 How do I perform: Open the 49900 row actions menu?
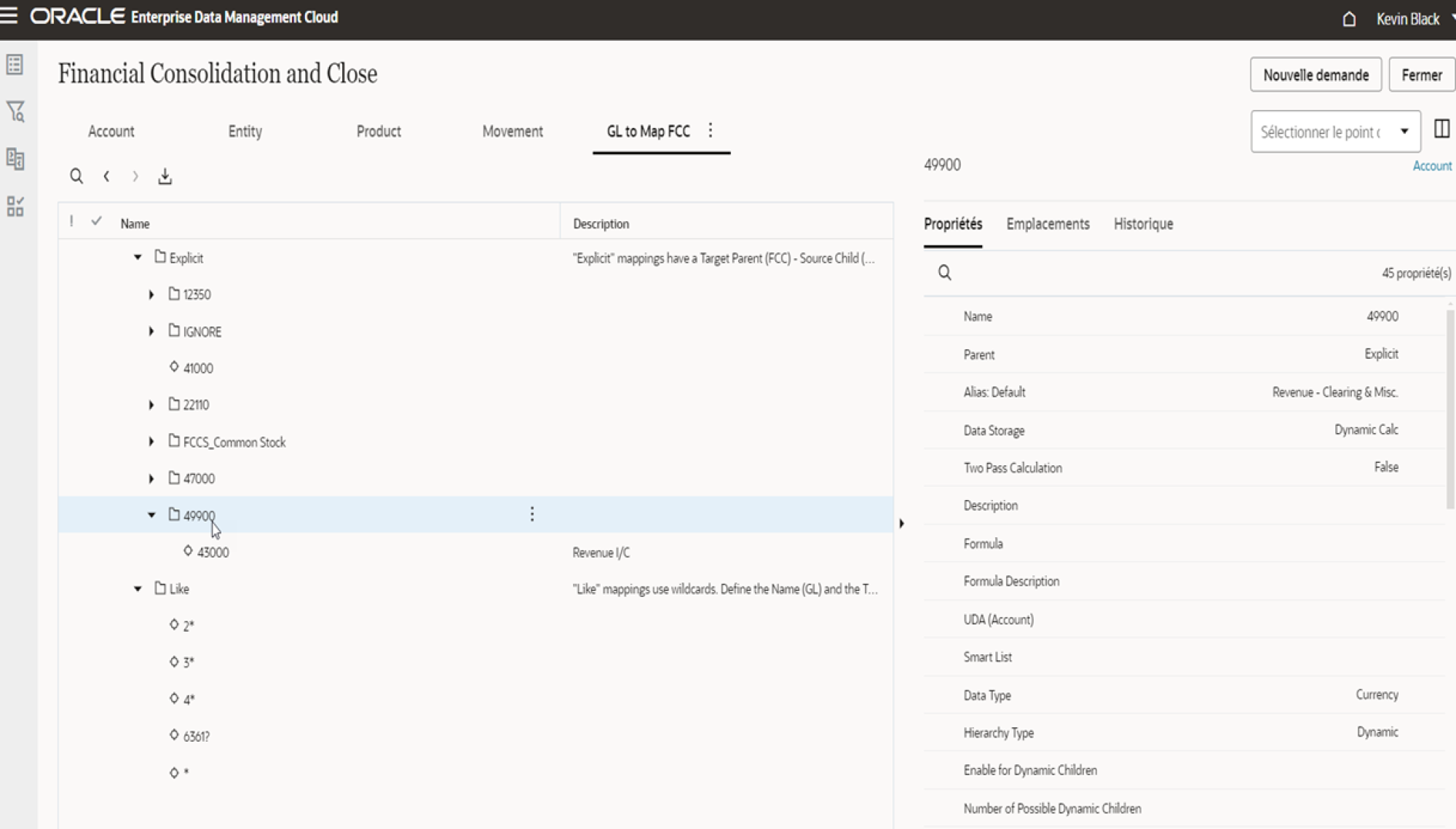coord(532,515)
